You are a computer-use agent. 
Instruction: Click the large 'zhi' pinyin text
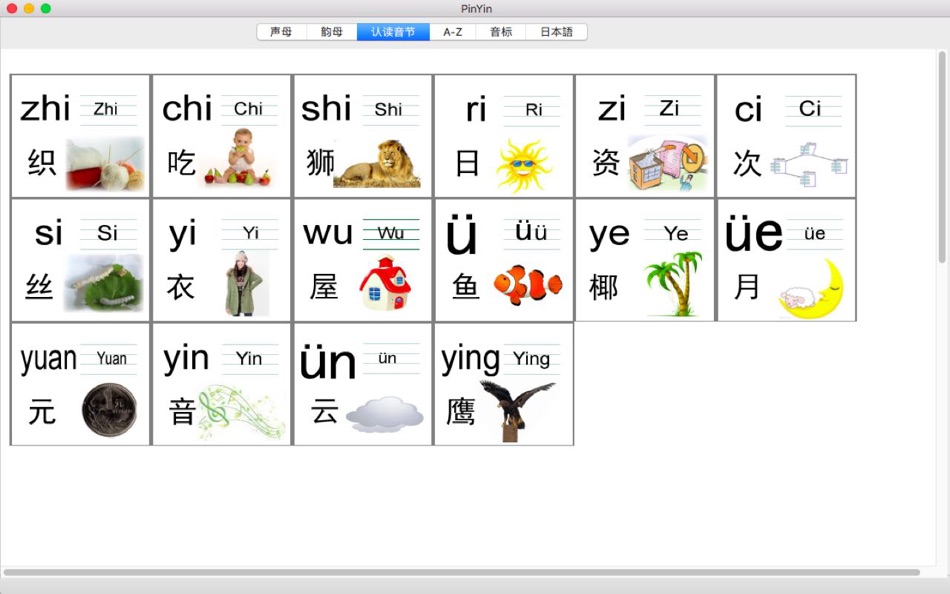45,108
